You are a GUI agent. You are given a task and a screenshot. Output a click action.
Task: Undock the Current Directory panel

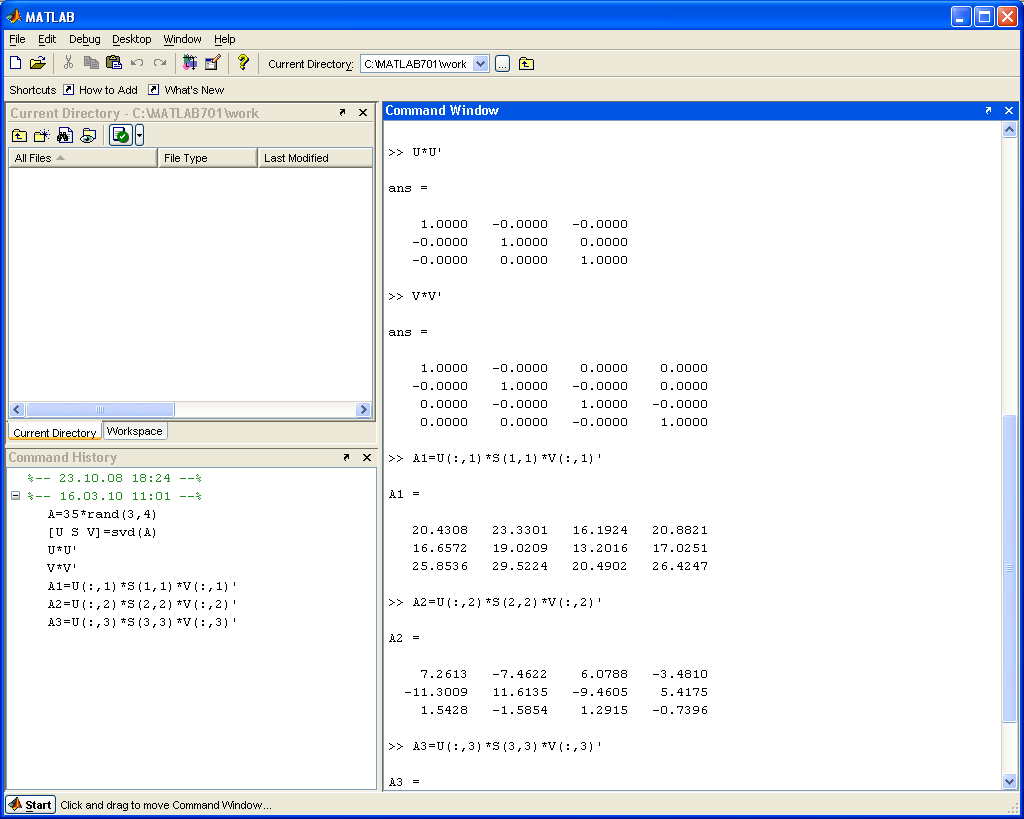click(343, 112)
